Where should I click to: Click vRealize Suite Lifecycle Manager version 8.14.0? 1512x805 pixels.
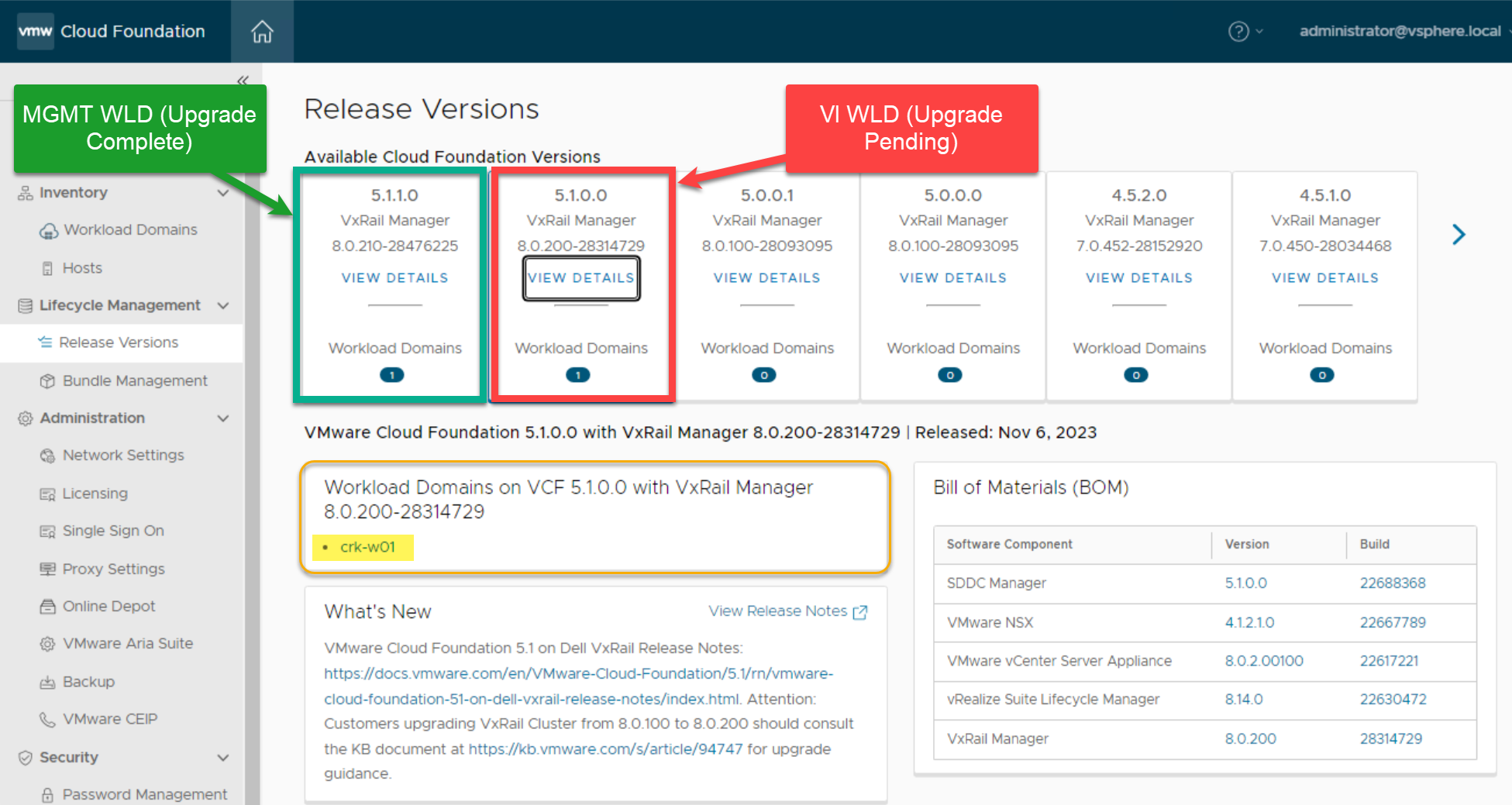pyautogui.click(x=1244, y=700)
